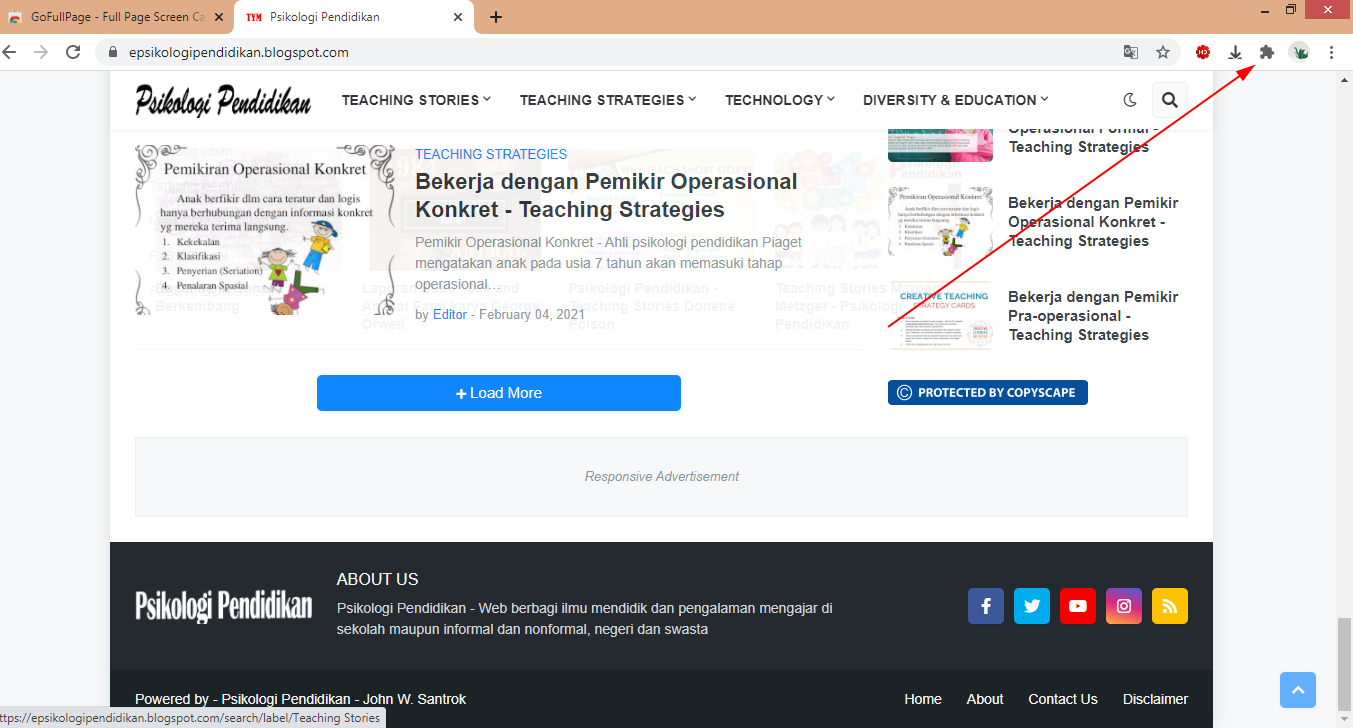This screenshot has width=1353, height=728.
Task: Switch to the GoFullPage browser tab
Action: (110, 16)
